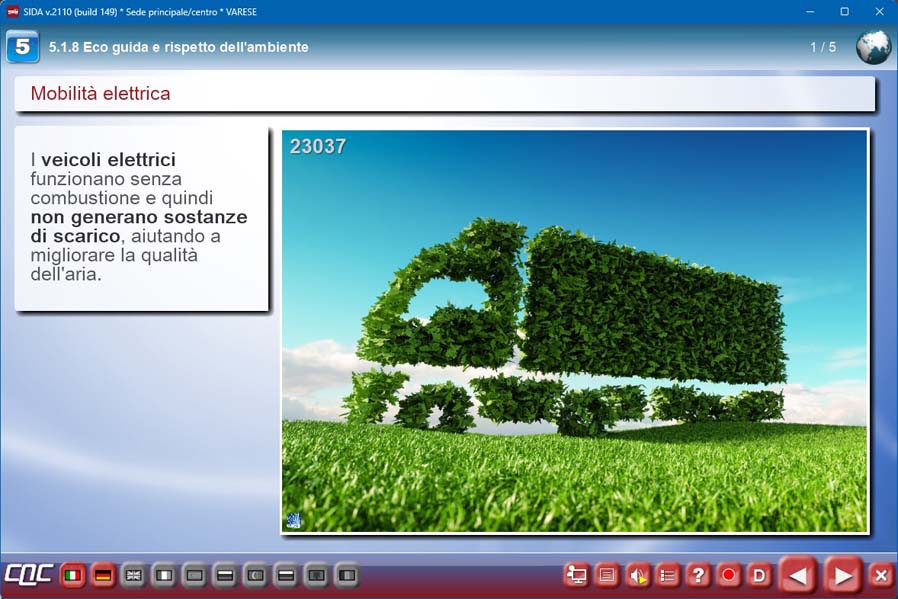Enable the UK flag language button

133,575
